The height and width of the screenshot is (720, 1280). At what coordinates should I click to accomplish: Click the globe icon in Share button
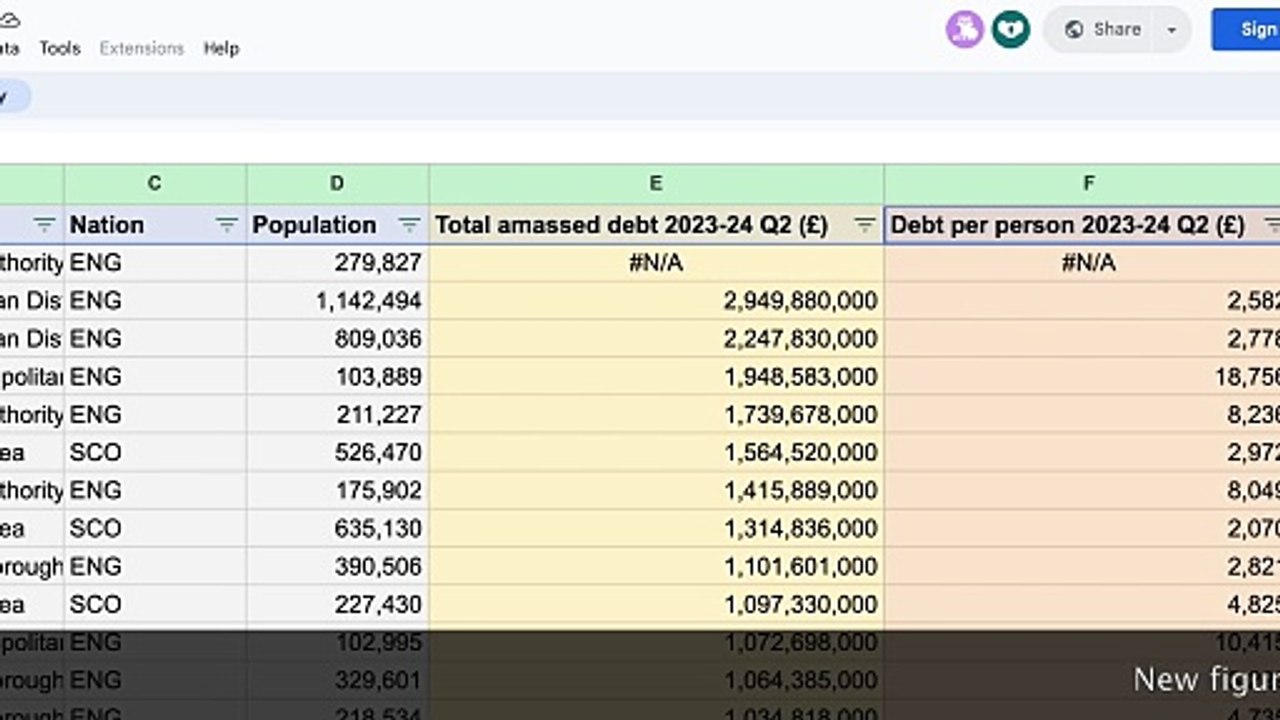coord(1075,30)
